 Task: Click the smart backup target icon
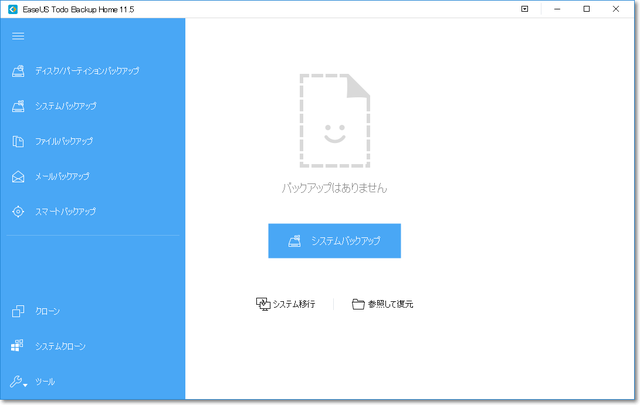point(18,212)
